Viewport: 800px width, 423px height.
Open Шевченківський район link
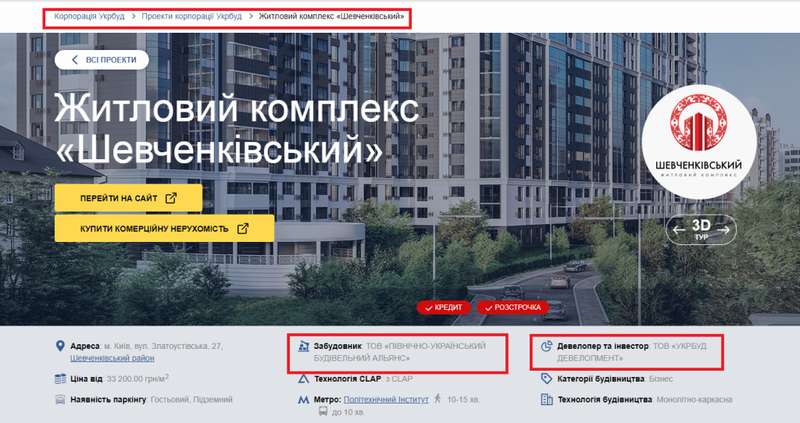click(112, 358)
